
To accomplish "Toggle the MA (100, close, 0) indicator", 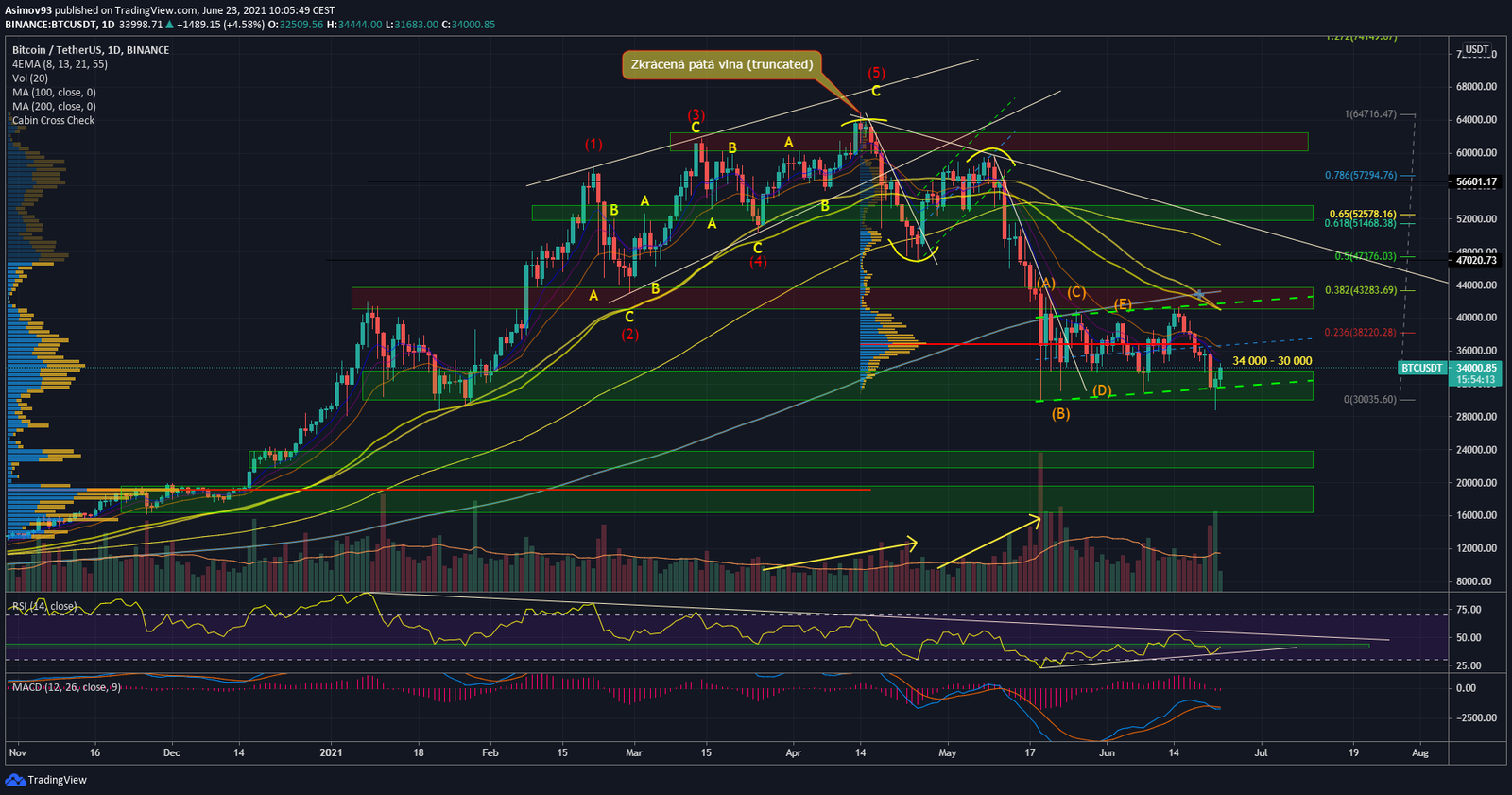I will click(x=54, y=93).
